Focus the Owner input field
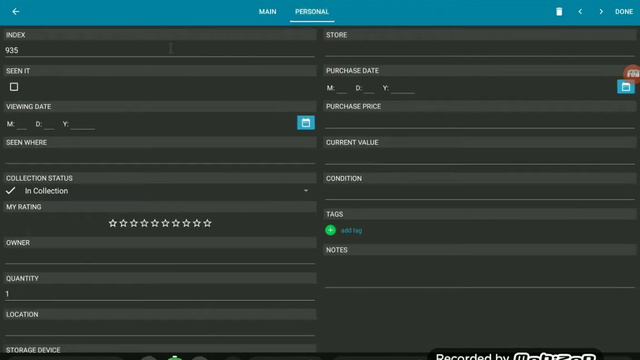Image resolution: width=640 pixels, height=360 pixels. 159,257
